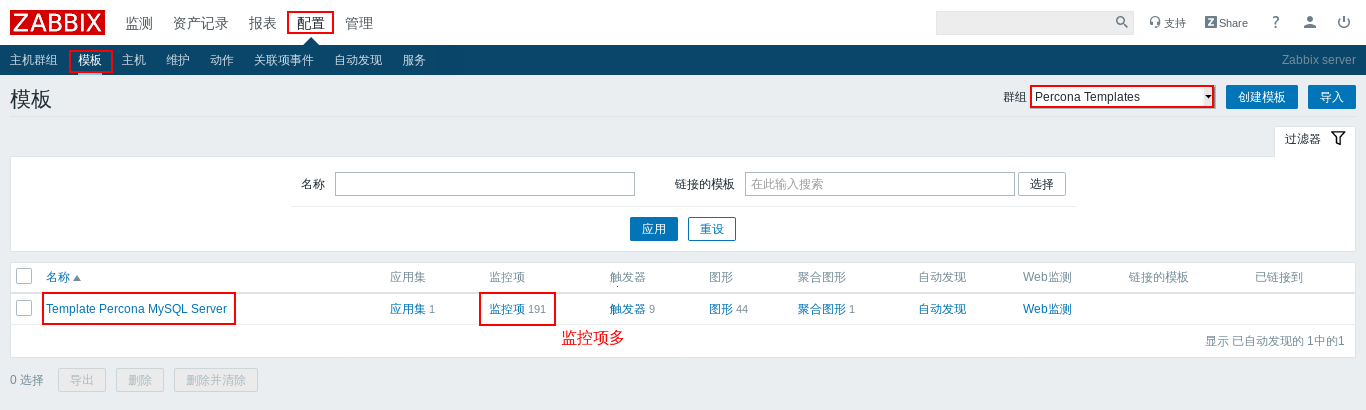
Task: Open the 管理 top menu
Action: coord(359,23)
